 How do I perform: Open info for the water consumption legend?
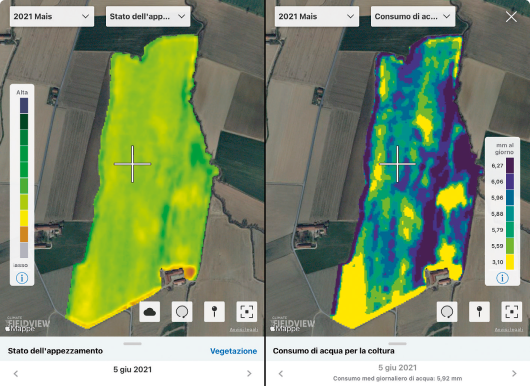pyautogui.click(x=502, y=278)
